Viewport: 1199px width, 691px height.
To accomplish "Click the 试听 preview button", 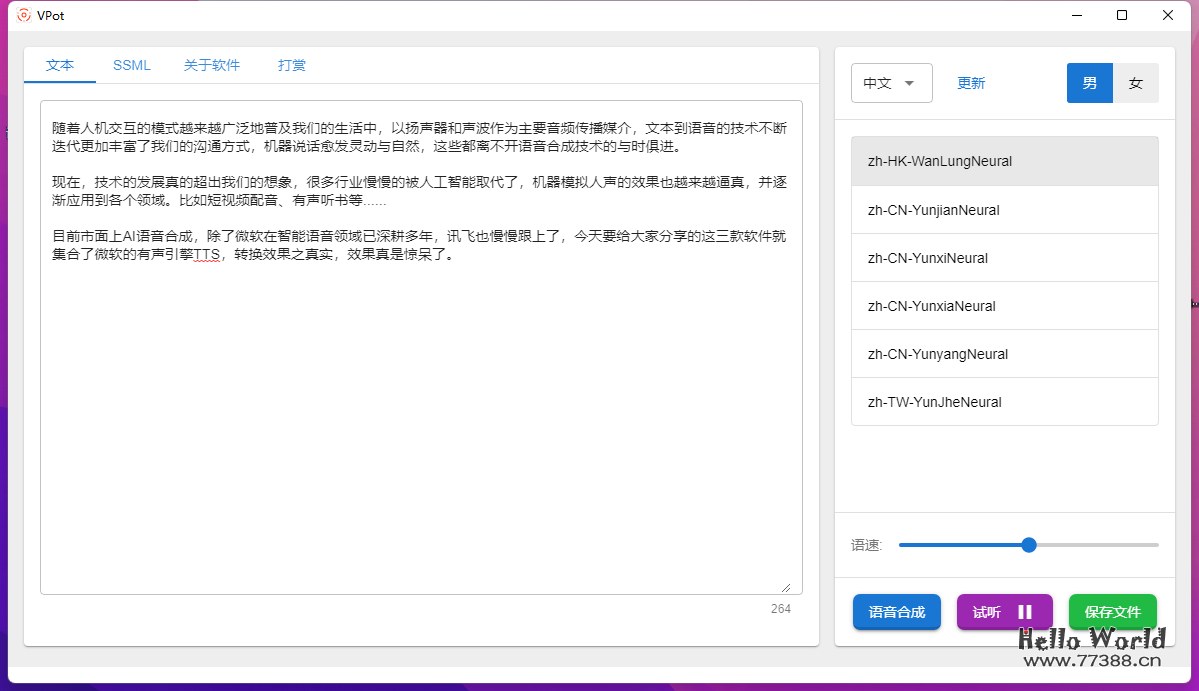I will click(986, 612).
